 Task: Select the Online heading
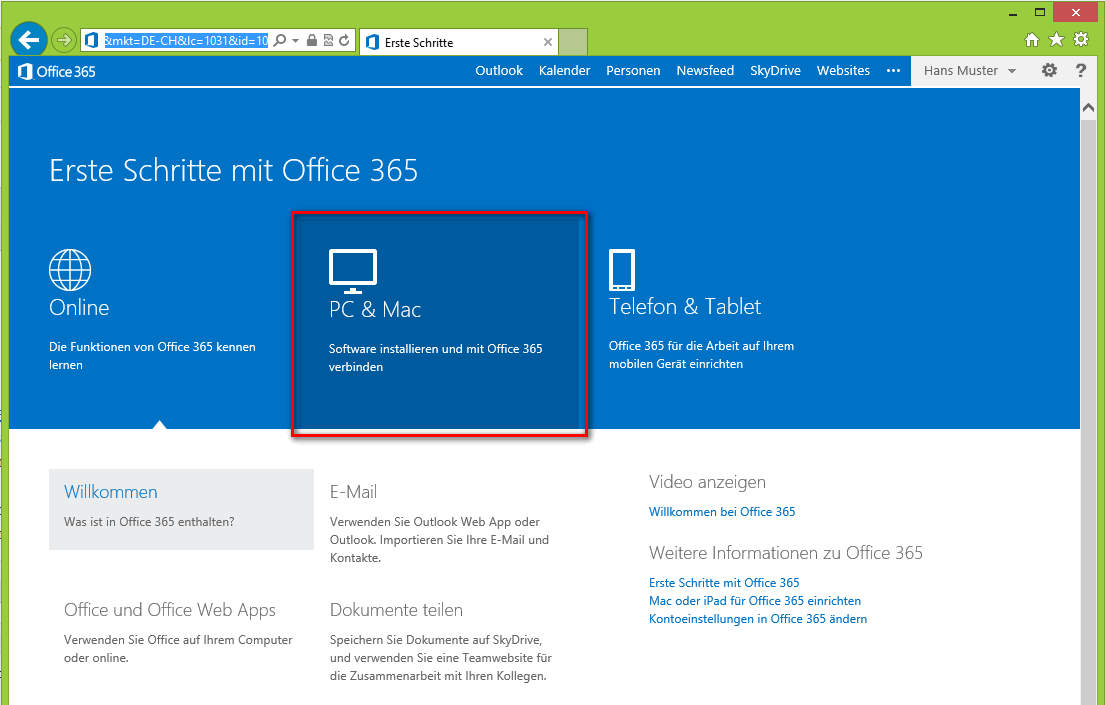79,307
